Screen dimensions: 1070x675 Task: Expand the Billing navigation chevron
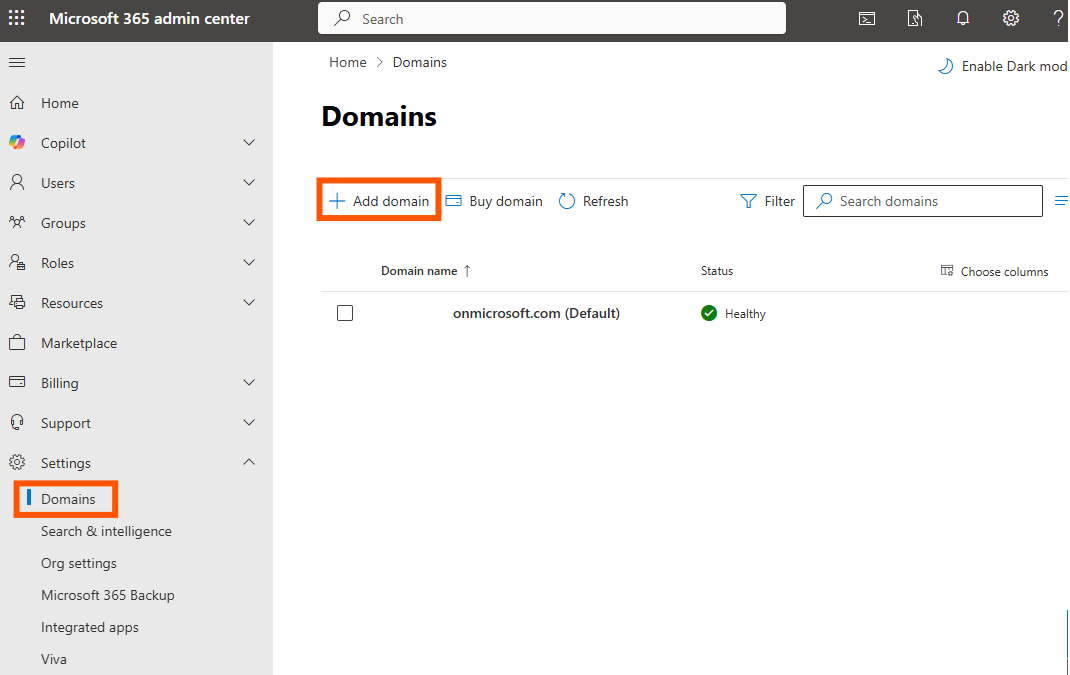pyautogui.click(x=249, y=383)
